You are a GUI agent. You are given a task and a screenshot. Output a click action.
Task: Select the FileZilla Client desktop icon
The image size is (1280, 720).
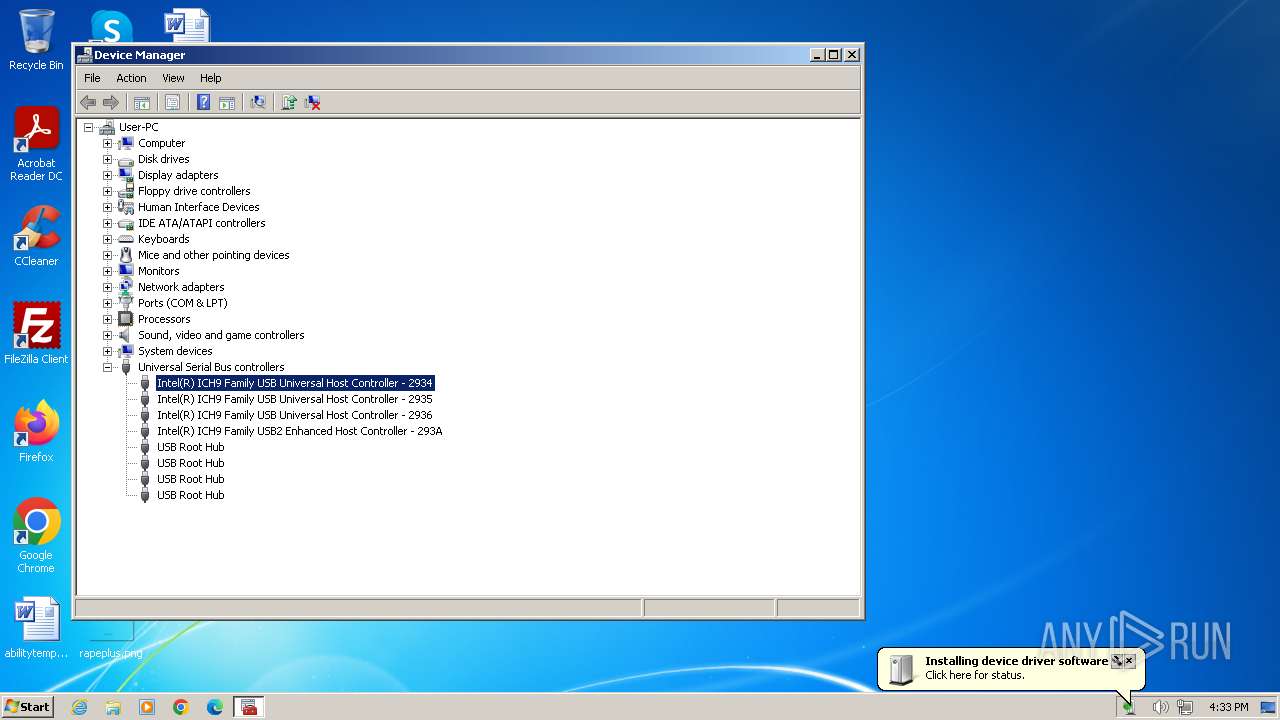point(36,334)
